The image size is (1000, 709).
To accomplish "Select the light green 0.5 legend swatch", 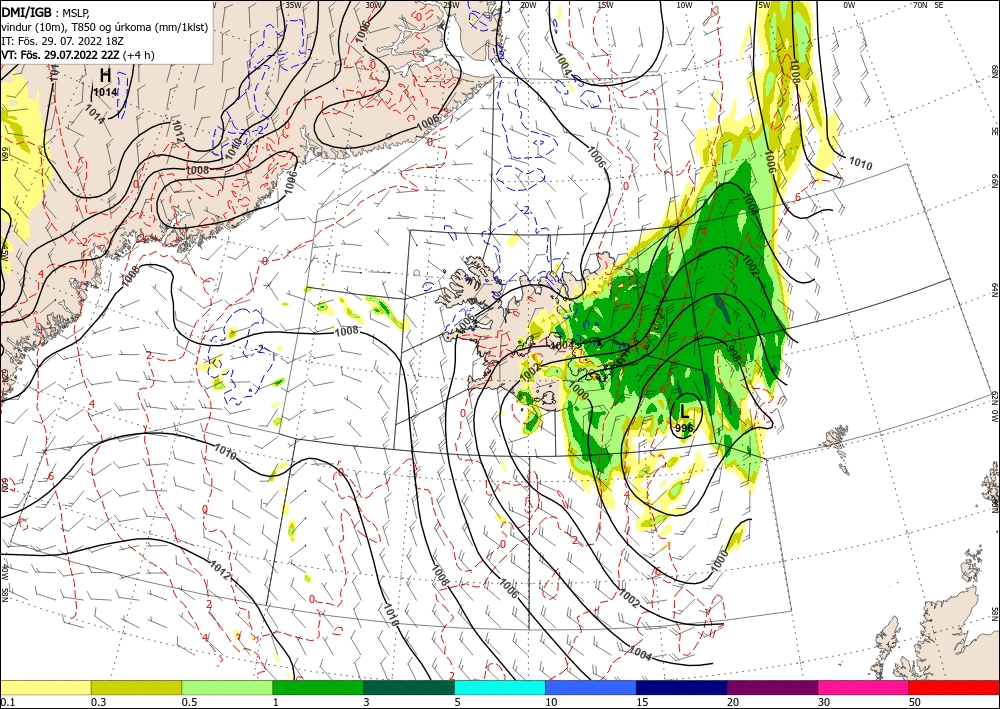I will coord(227,687).
